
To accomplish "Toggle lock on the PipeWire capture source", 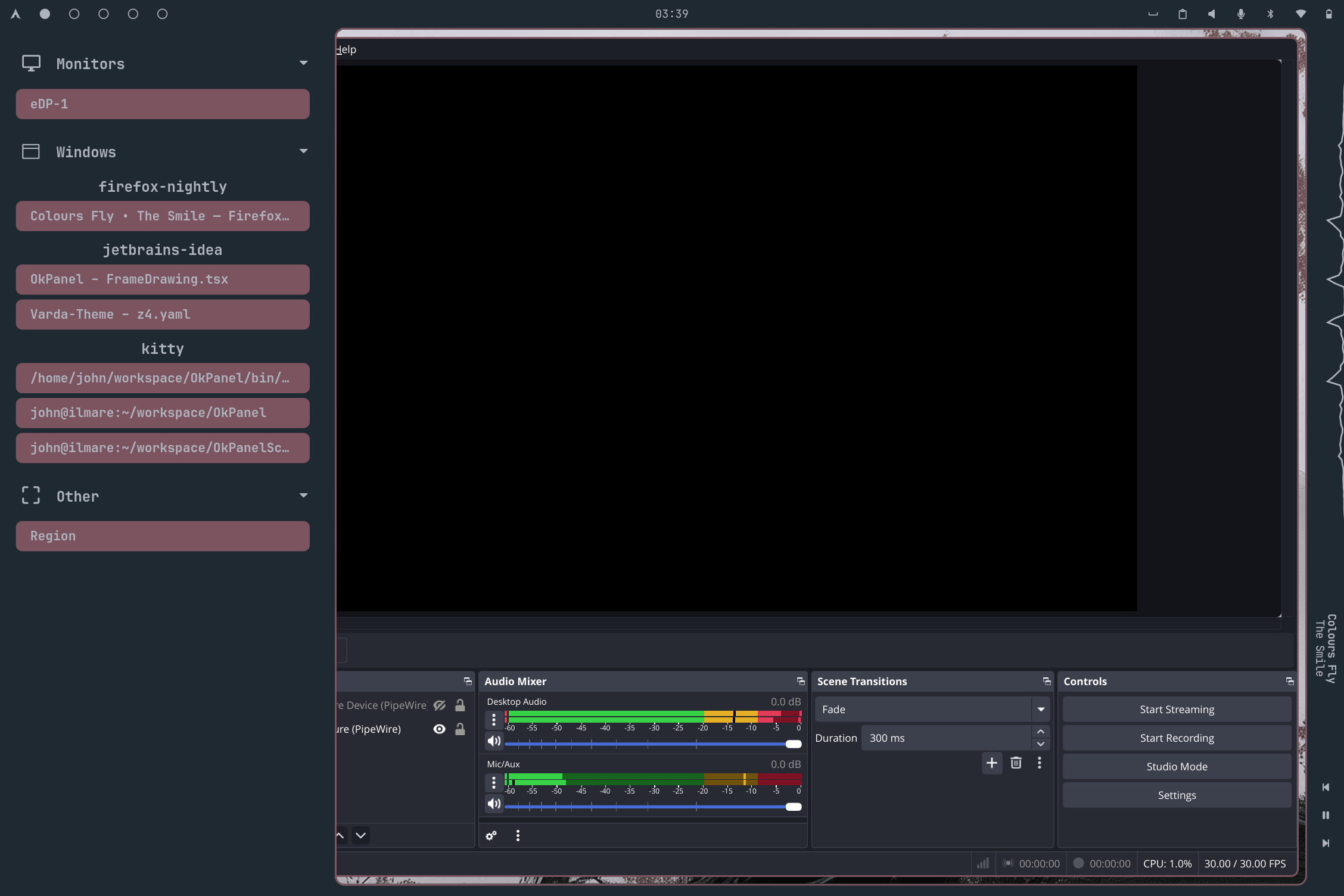I will [460, 729].
